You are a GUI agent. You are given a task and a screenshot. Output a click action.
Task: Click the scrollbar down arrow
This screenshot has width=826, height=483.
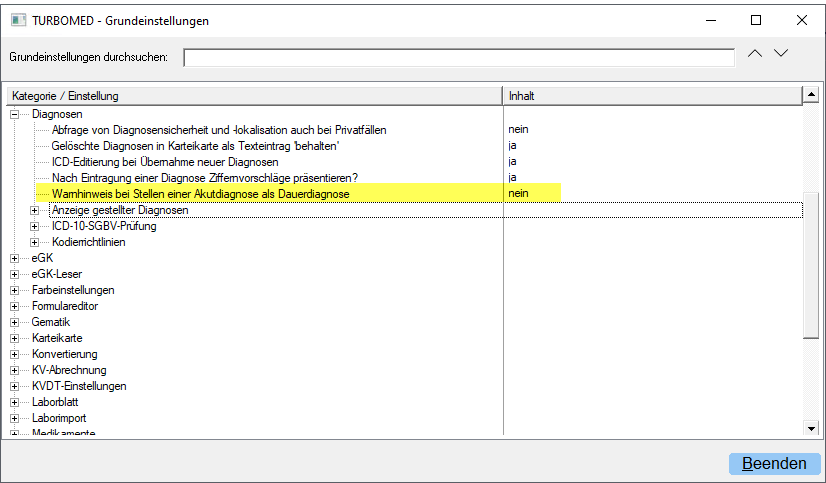(811, 428)
